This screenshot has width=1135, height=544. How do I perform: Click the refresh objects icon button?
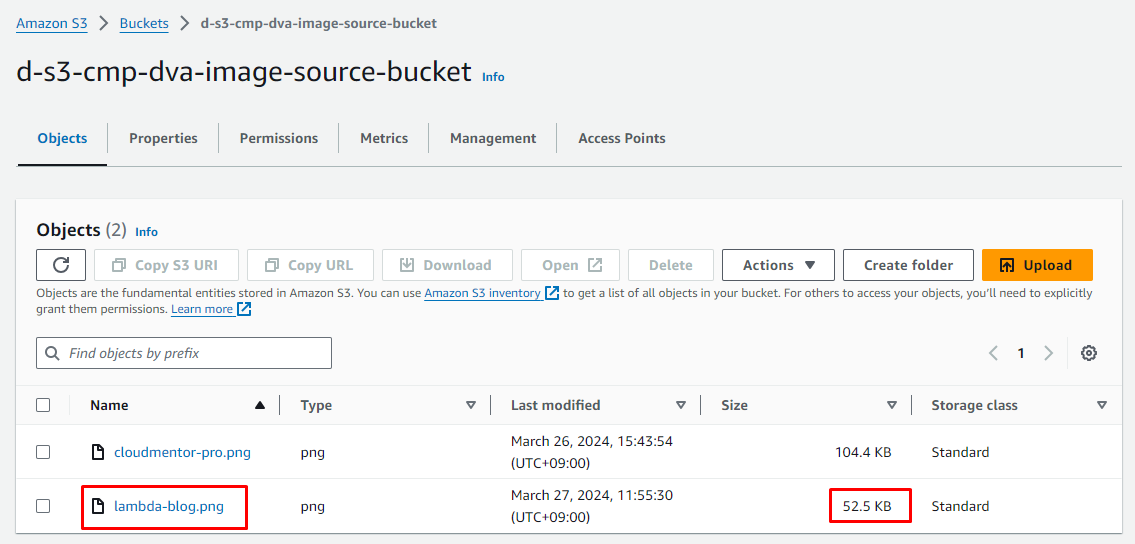pyautogui.click(x=61, y=265)
